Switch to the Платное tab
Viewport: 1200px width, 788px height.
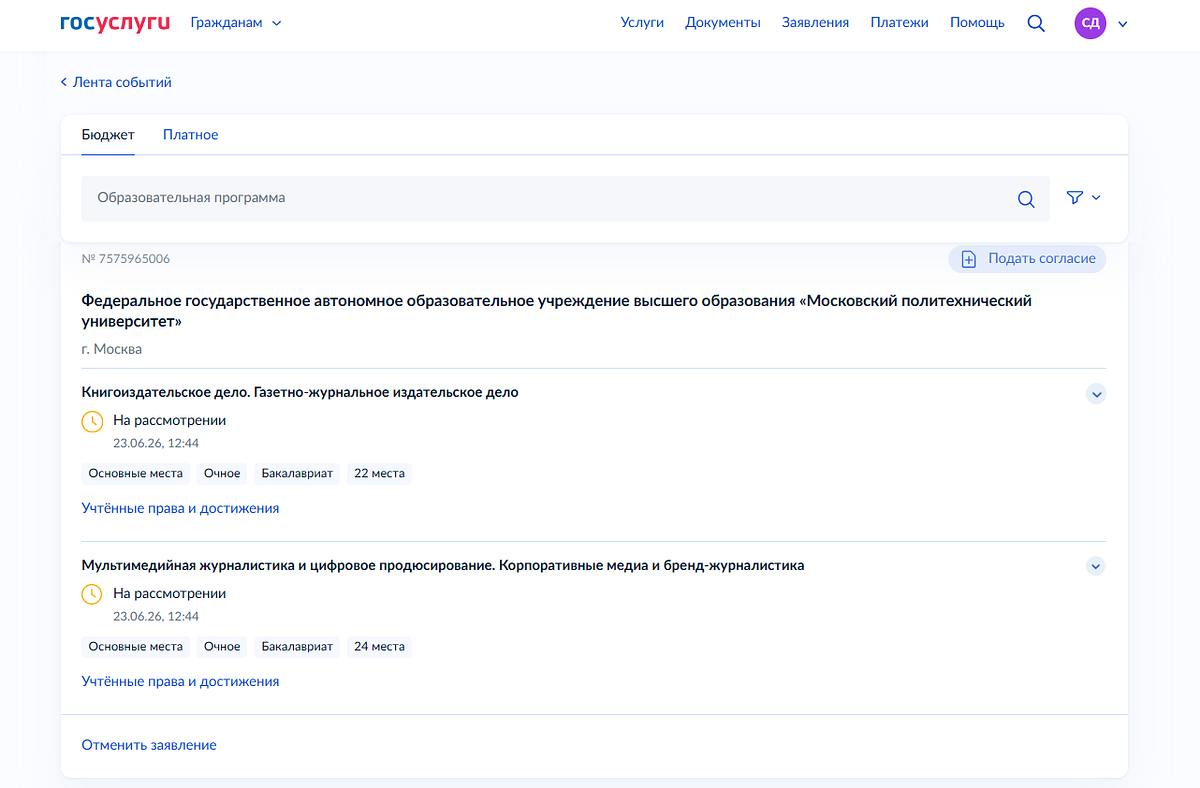[190, 135]
